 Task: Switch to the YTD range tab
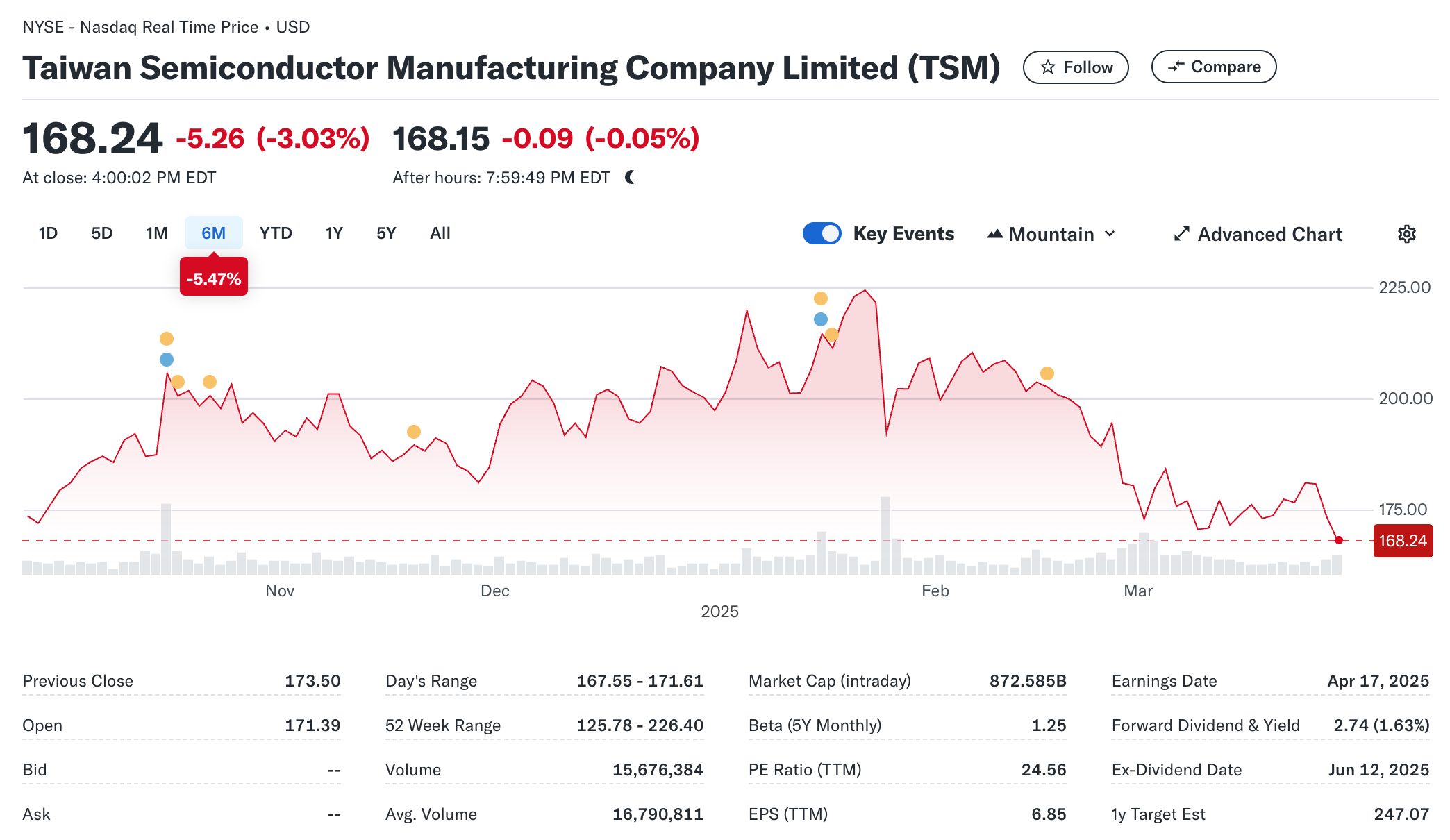point(276,233)
